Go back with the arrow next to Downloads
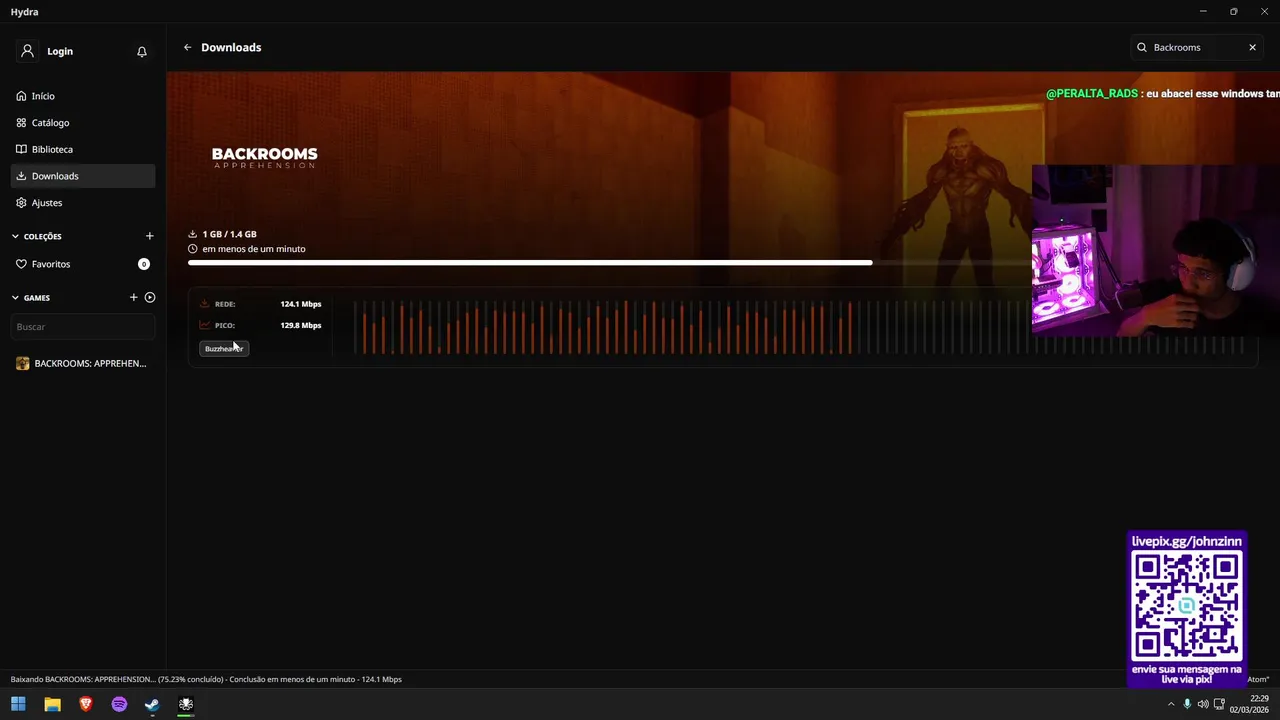The image size is (1280, 720). [x=187, y=47]
